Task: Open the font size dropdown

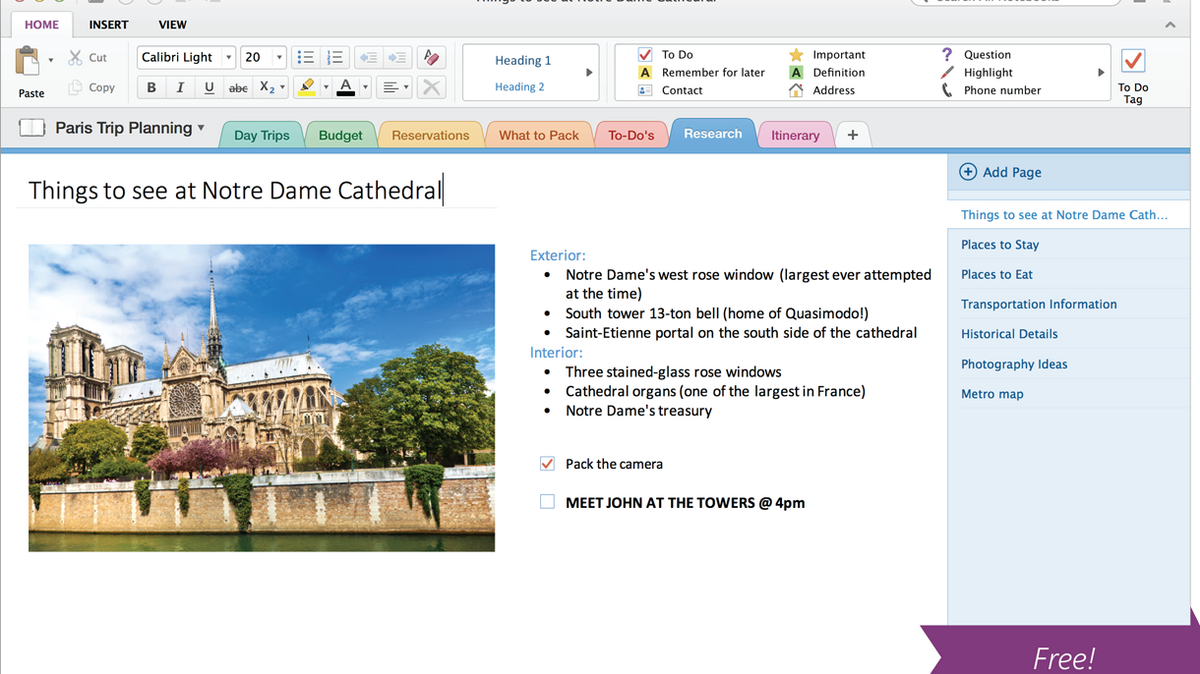Action: pyautogui.click(x=278, y=56)
